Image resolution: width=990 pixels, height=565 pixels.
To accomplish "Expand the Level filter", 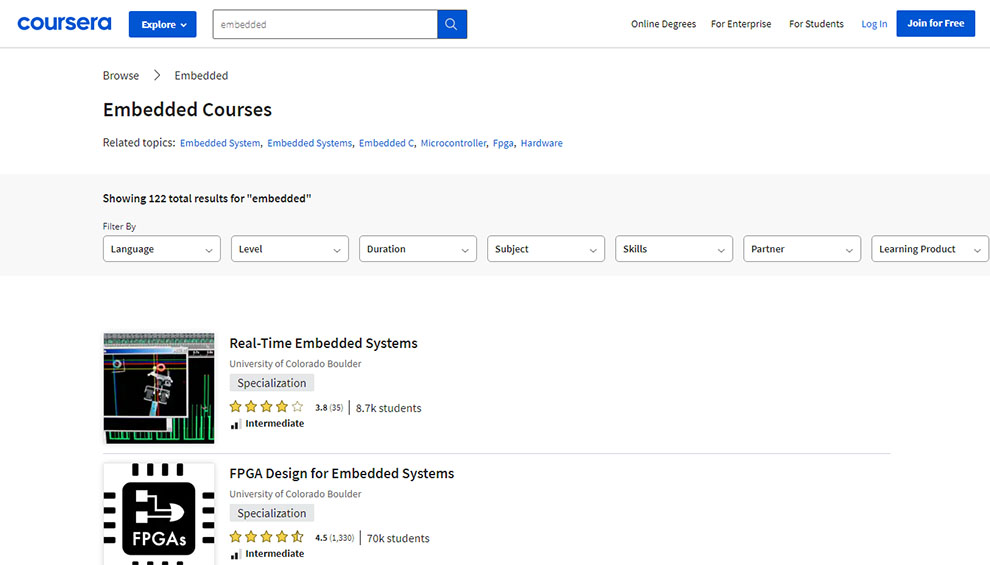I will (290, 249).
